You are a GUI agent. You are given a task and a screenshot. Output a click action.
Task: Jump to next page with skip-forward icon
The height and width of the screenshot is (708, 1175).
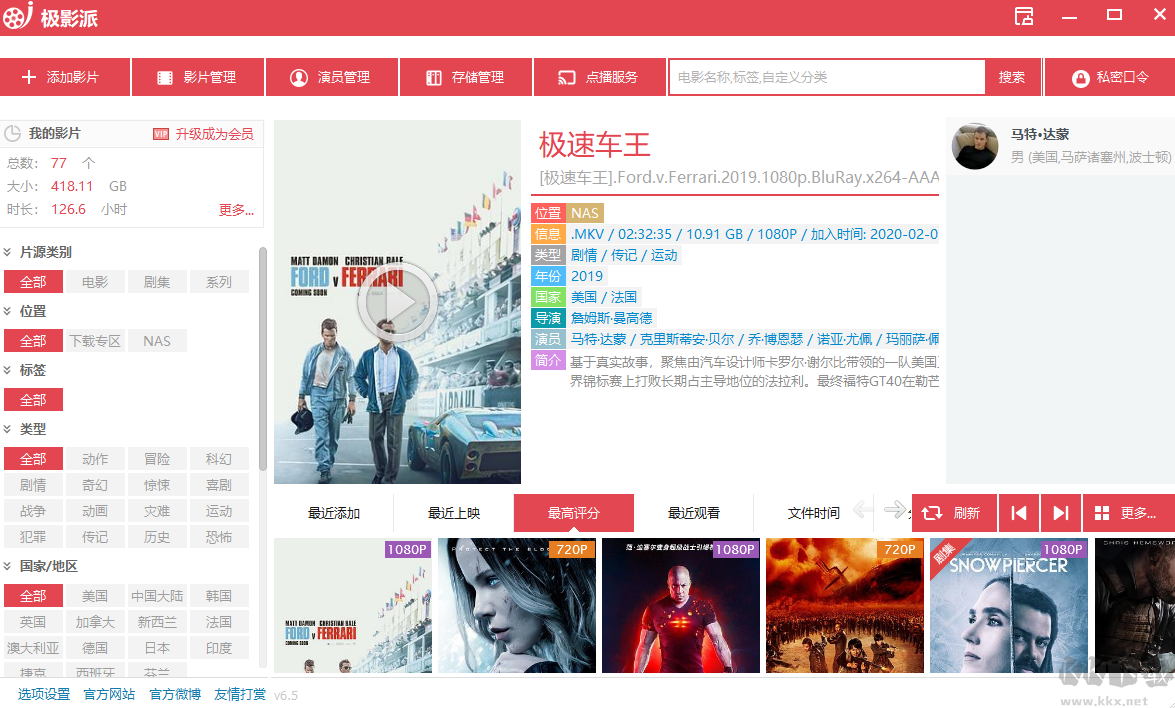(1060, 513)
